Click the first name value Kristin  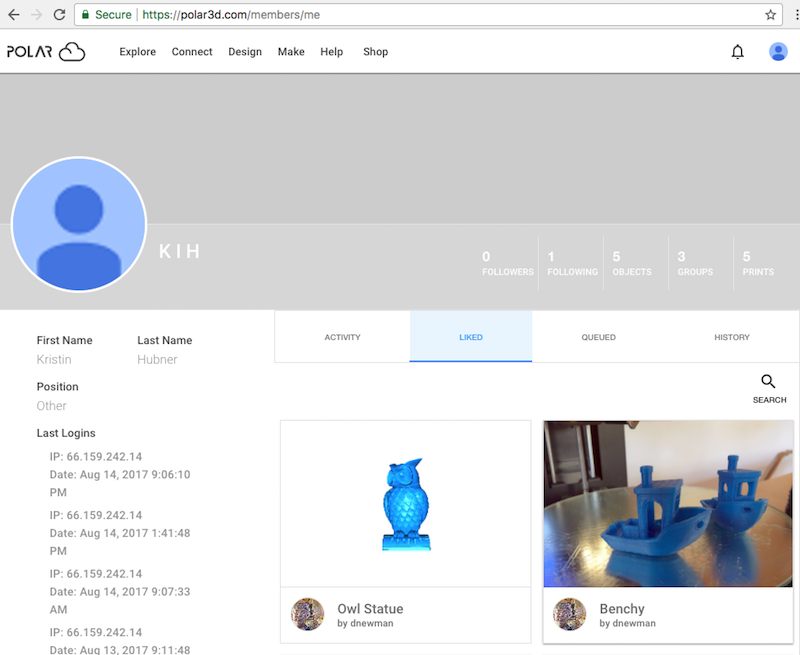coord(54,360)
